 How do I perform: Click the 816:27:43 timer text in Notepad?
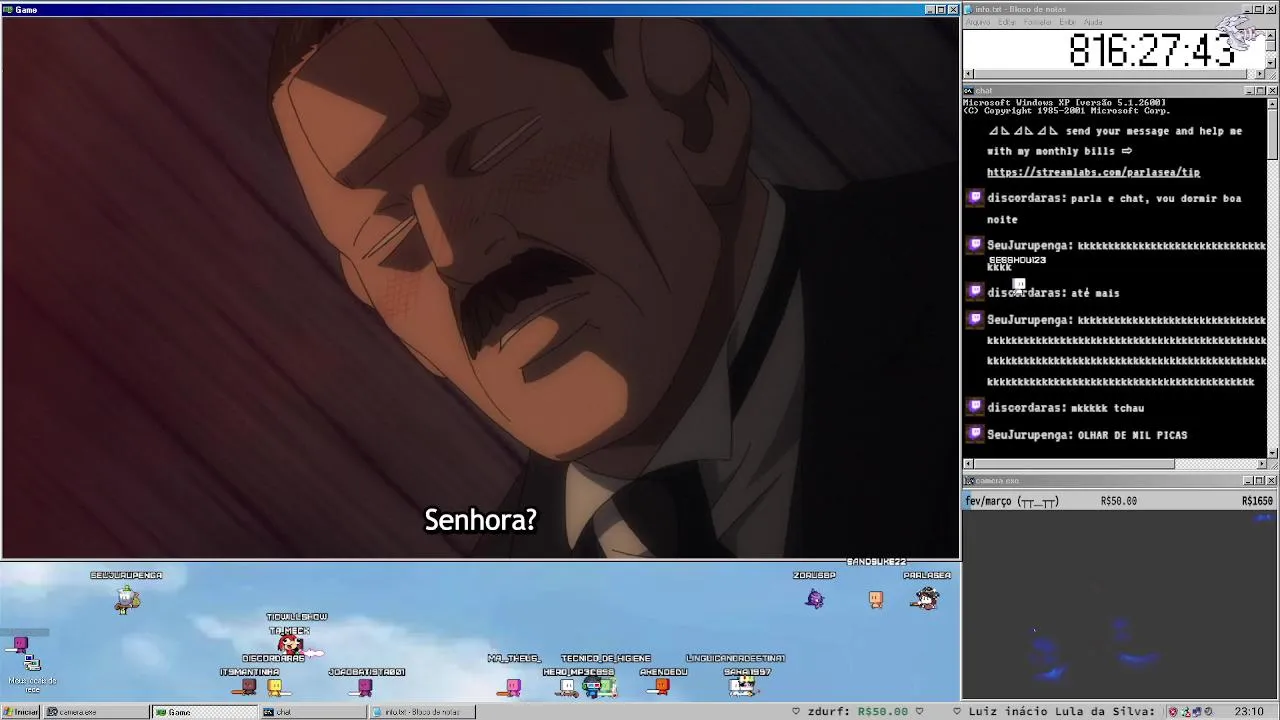tap(1151, 50)
